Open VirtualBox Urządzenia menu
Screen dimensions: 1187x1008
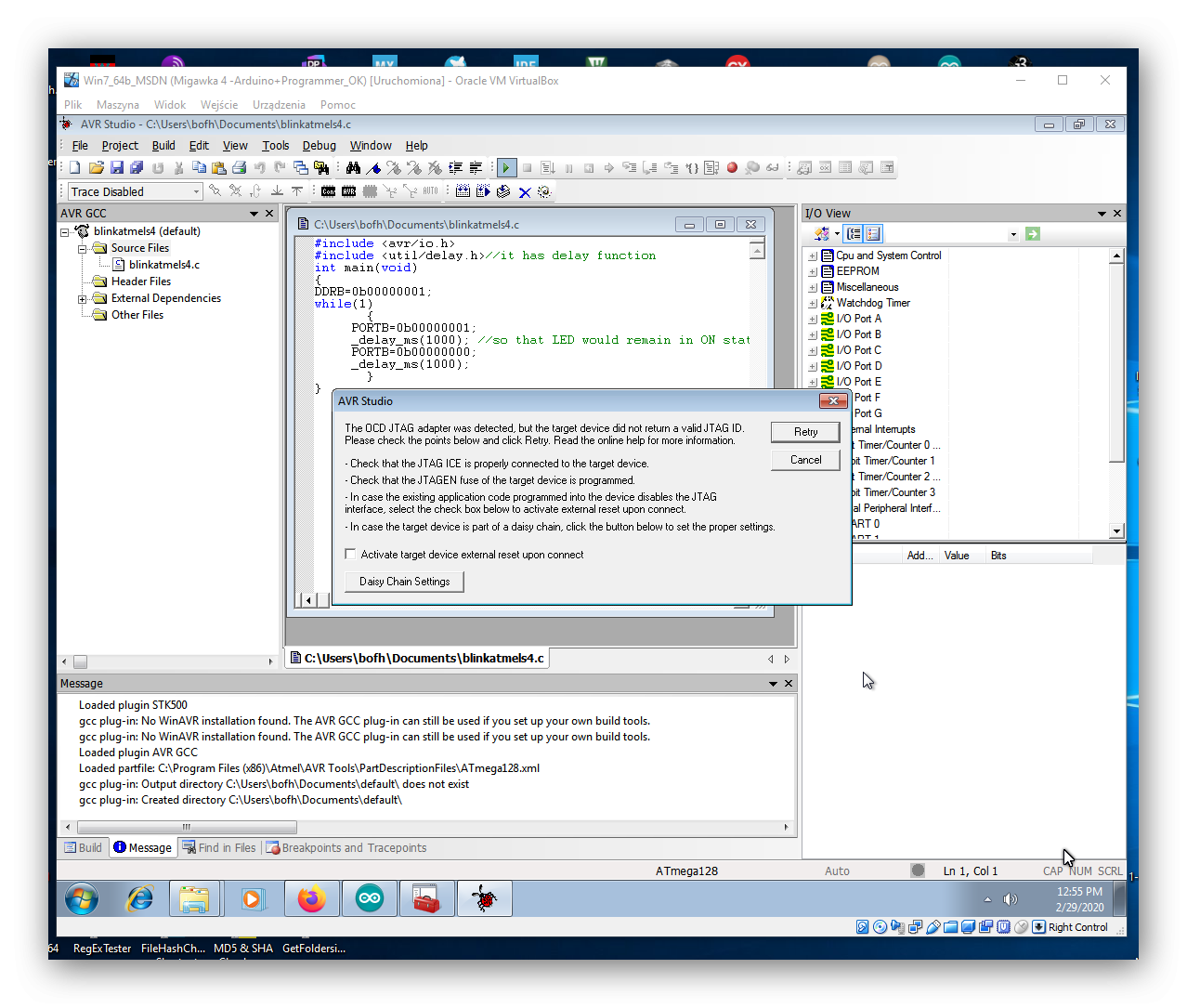point(279,105)
